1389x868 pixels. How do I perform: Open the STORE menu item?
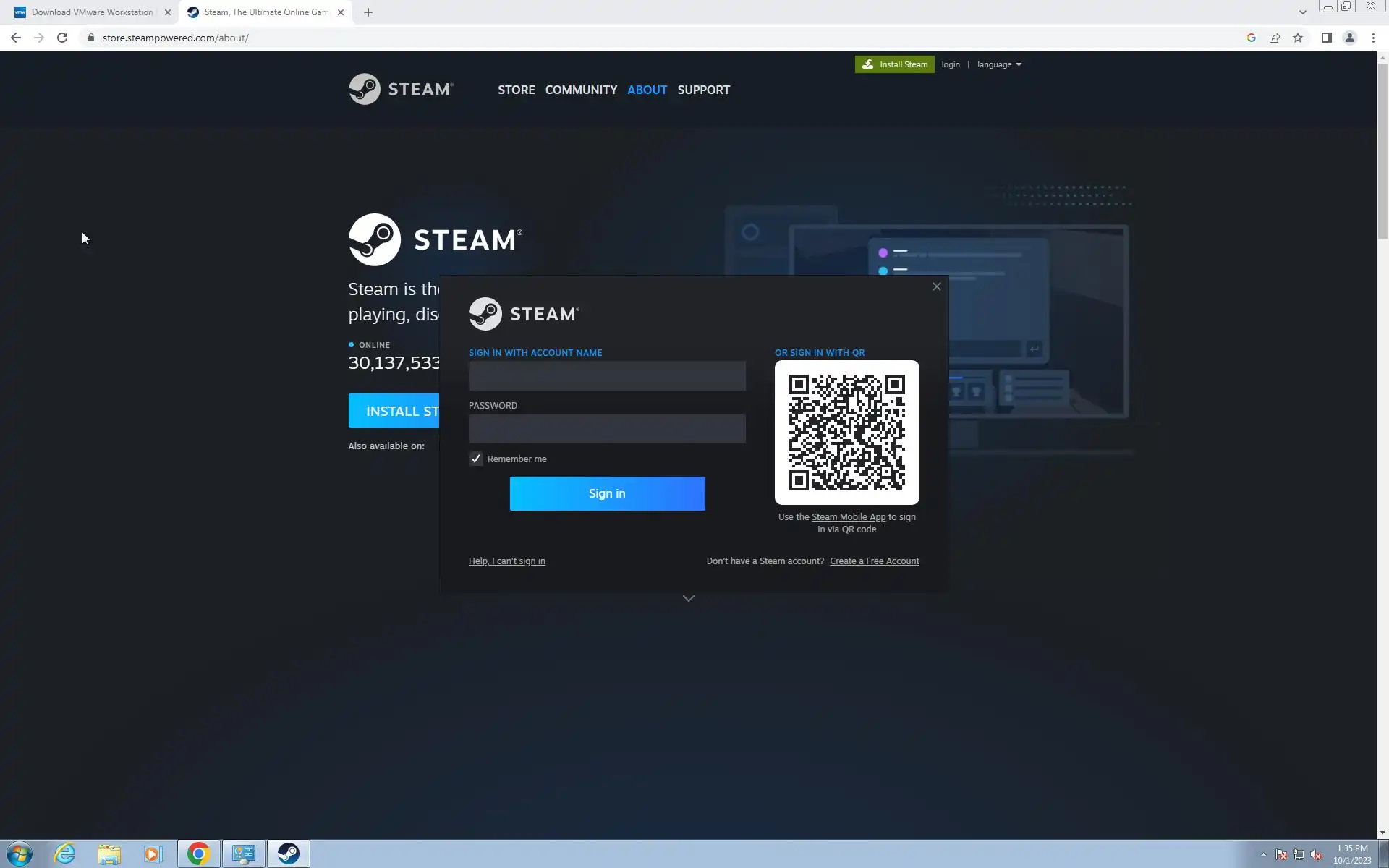click(516, 90)
